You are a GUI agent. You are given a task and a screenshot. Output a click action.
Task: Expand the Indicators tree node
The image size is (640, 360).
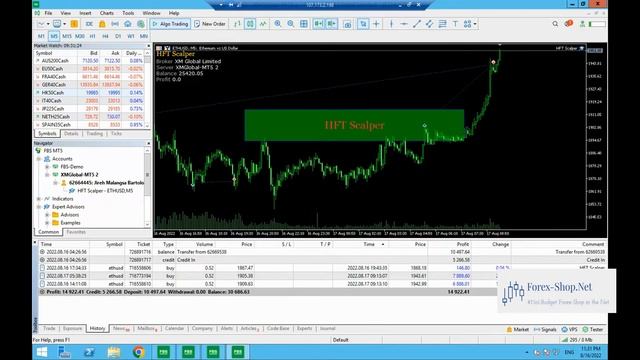(39, 199)
